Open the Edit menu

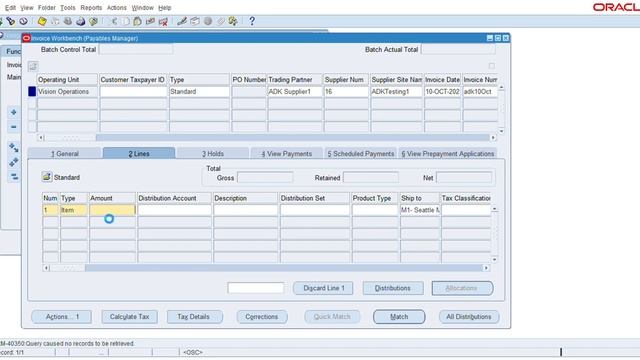(10, 8)
